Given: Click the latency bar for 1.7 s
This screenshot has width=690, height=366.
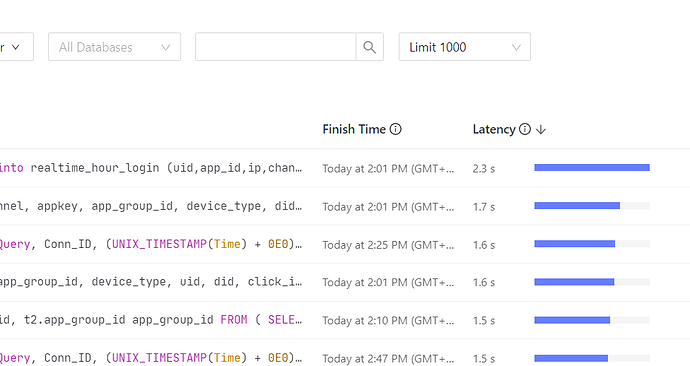Looking at the screenshot, I should tap(592, 205).
